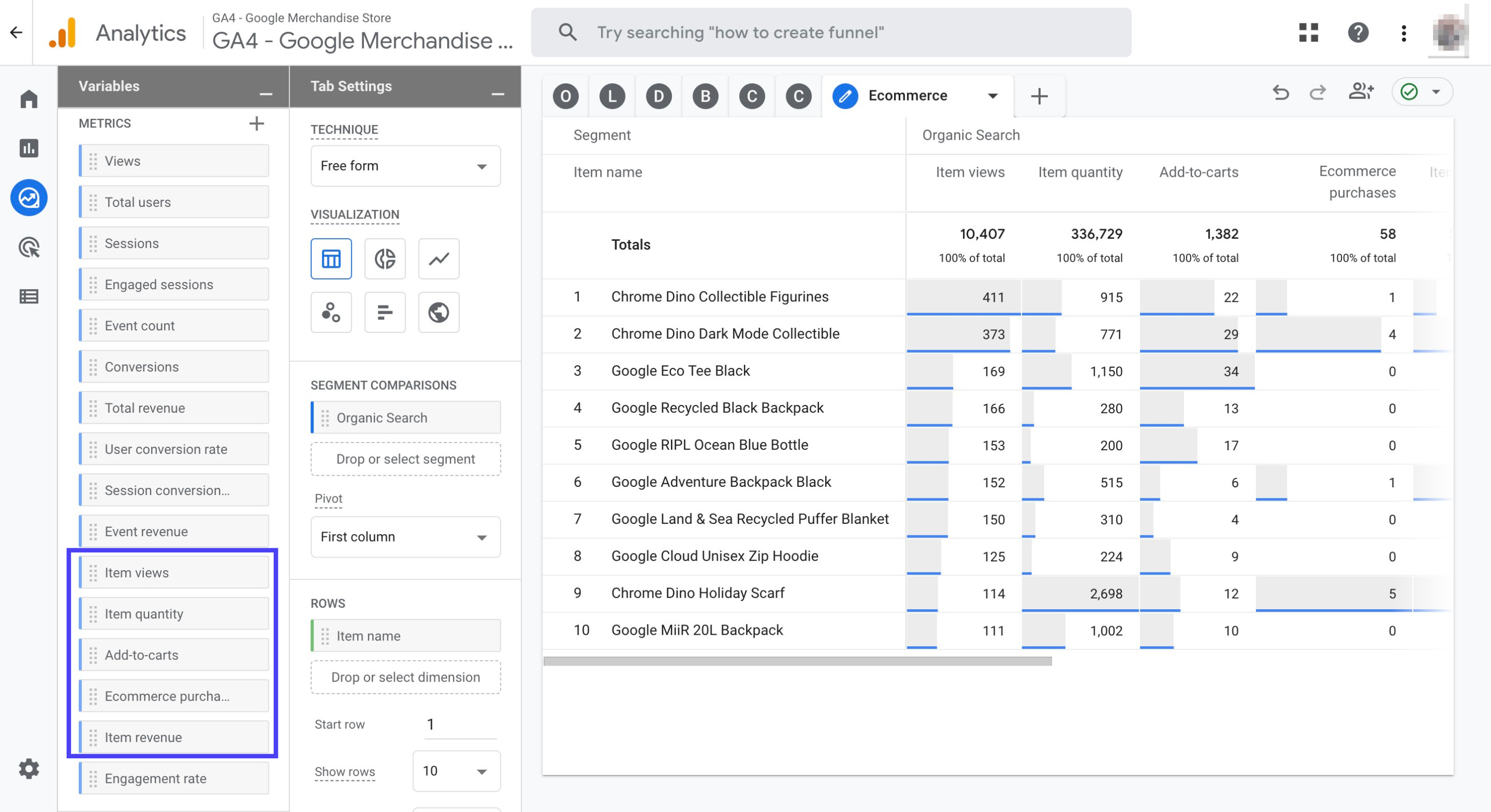Minimize the Variables panel
This screenshot has width=1491, height=812.
(266, 94)
